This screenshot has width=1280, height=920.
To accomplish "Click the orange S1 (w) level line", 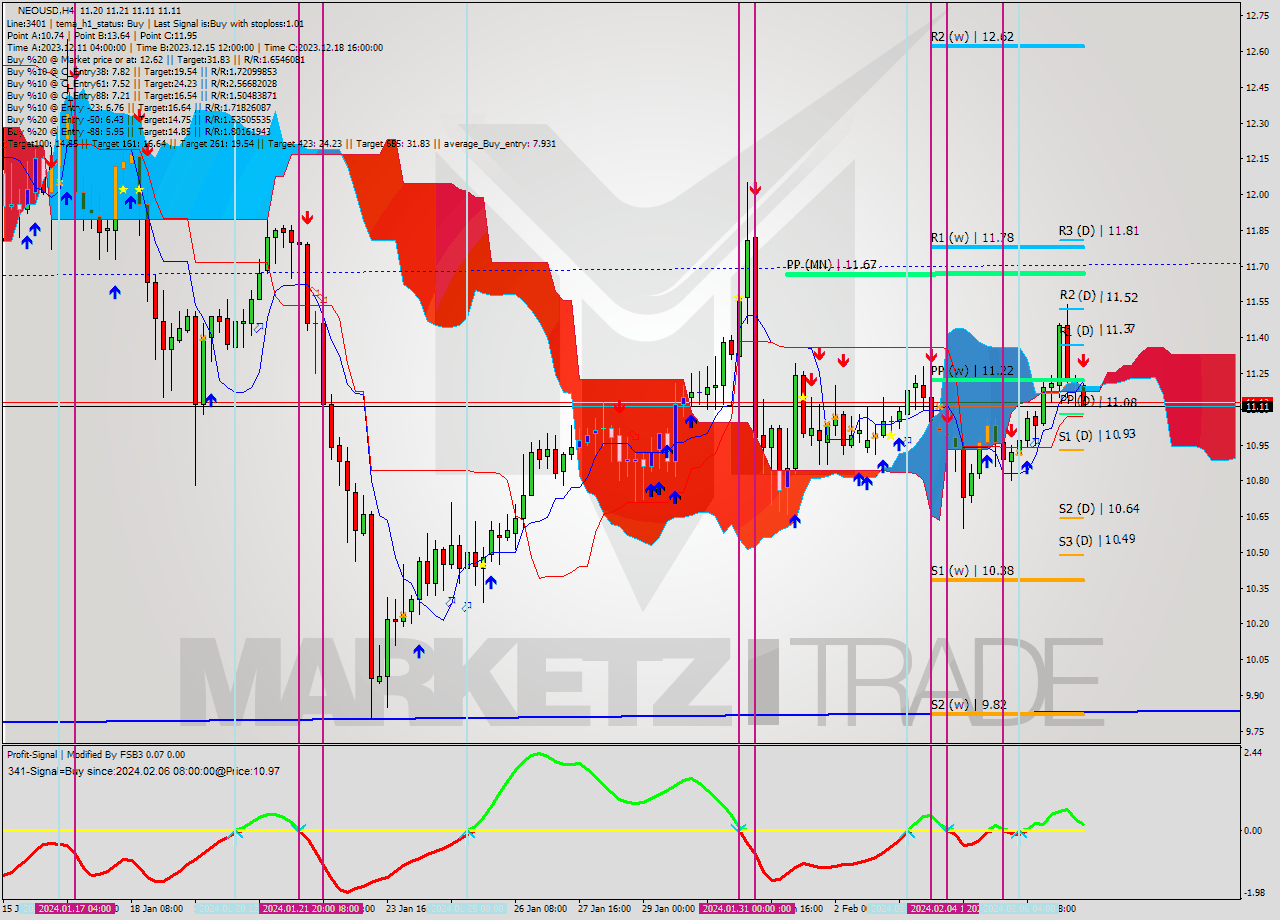I will (x=1007, y=580).
